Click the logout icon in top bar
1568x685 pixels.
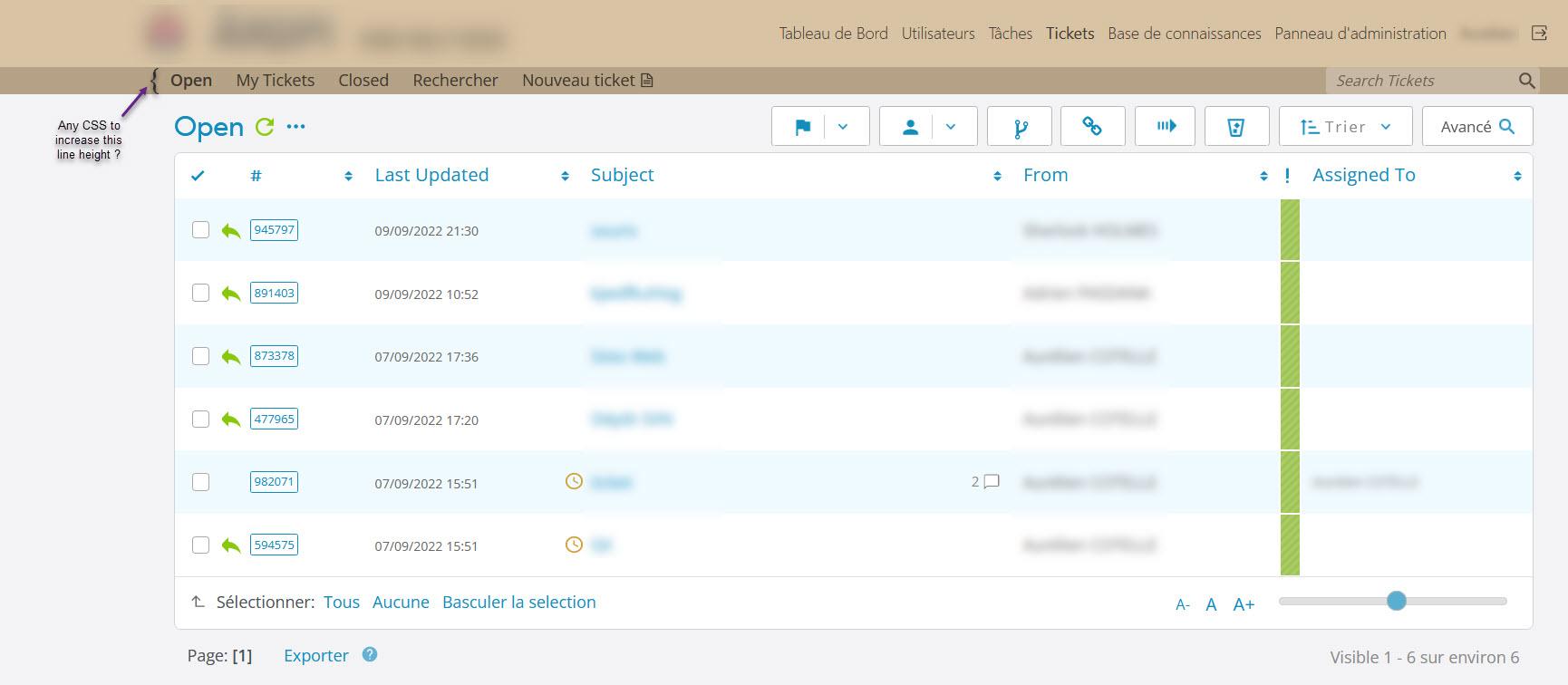click(x=1539, y=34)
